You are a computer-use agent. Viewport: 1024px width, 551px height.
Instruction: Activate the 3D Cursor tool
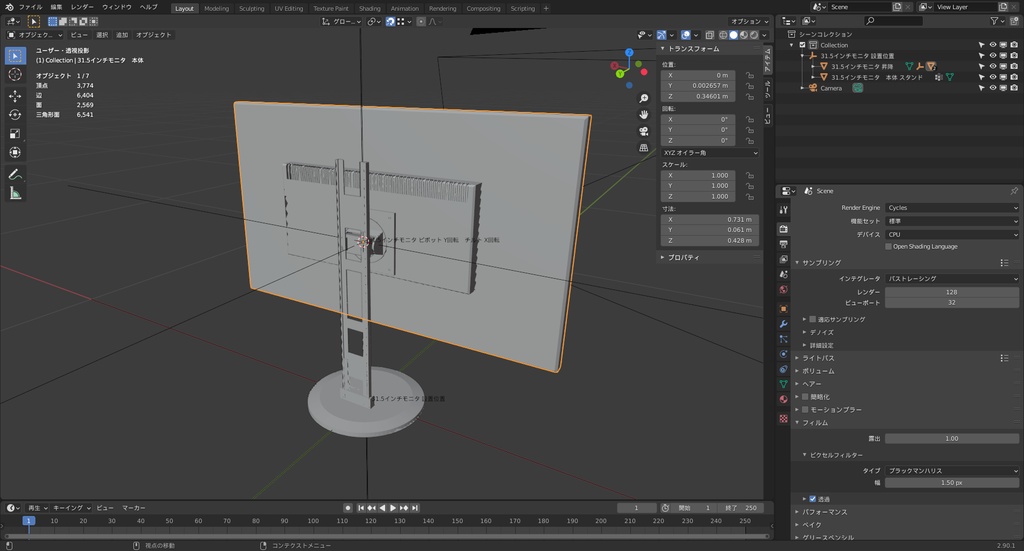(15, 74)
